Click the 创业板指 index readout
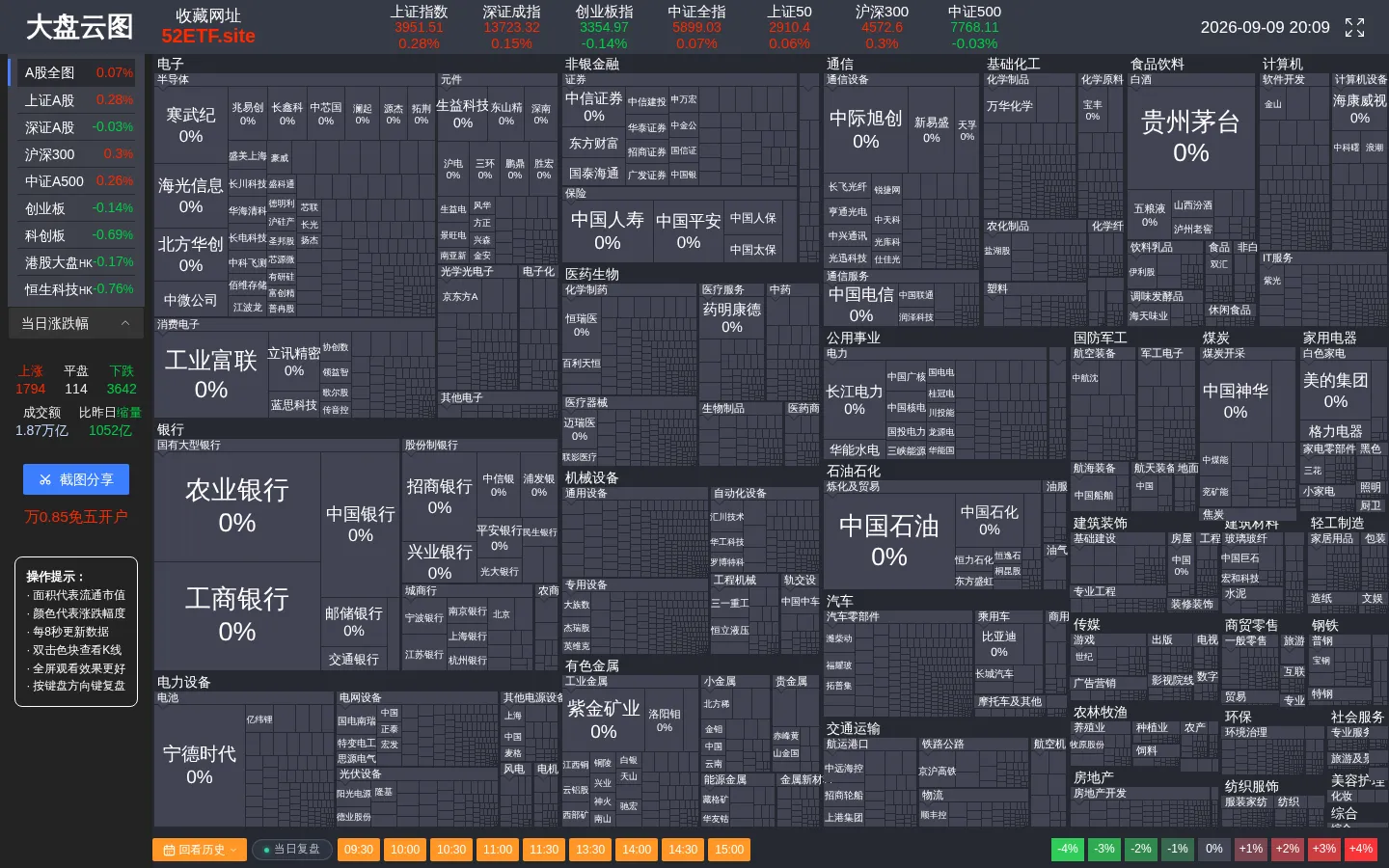 [604, 27]
